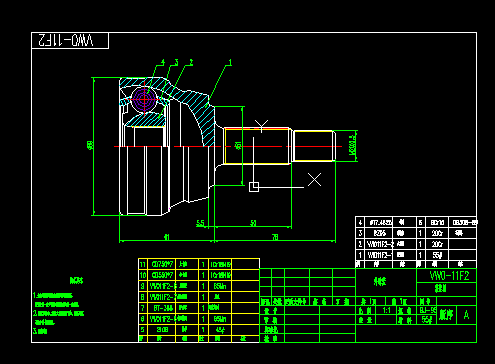Click part code VW011F2-1 in white table

coord(379,255)
